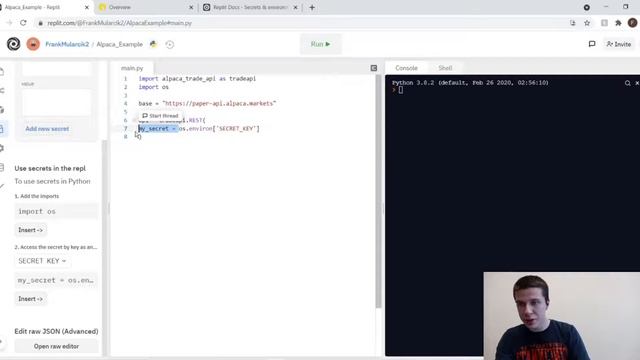Run the program with Run button
Viewport: 640px width, 360px height.
pyautogui.click(x=320, y=44)
